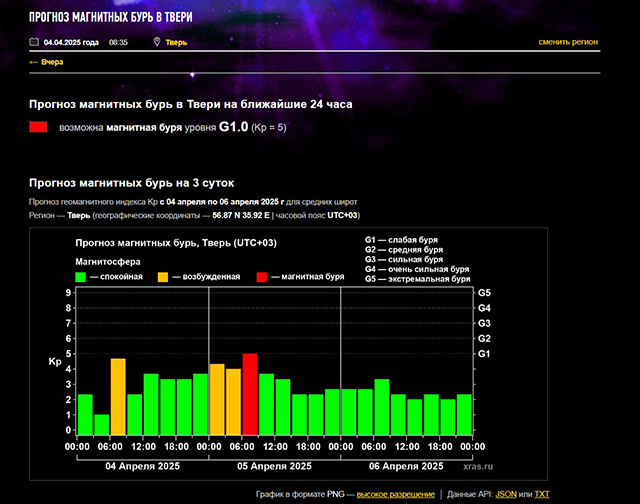
Task: Open the Тверь region link
Action: pos(176,42)
